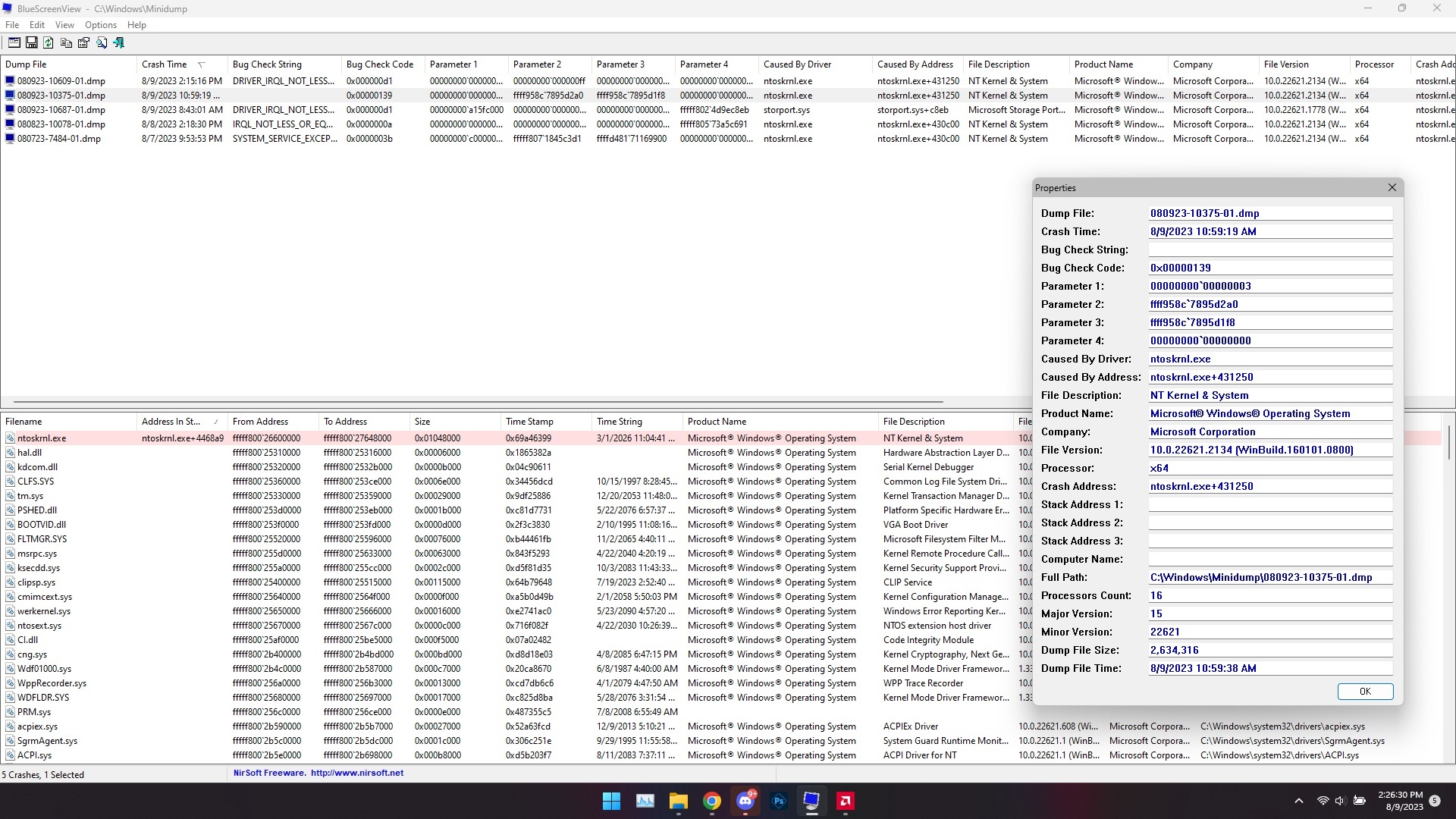
Task: Open the Help menu
Action: tap(136, 25)
